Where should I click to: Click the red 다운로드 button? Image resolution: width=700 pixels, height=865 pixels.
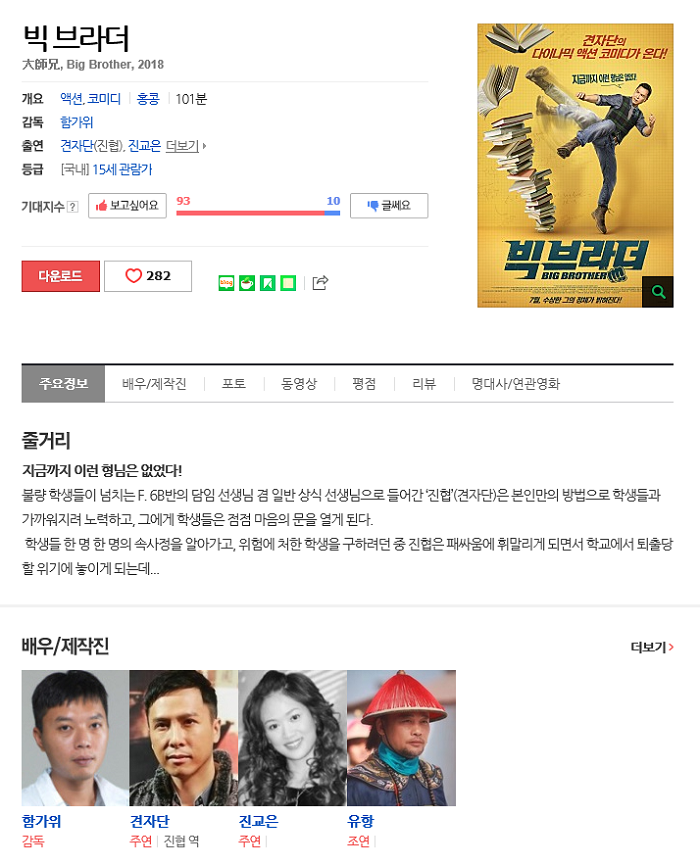tap(61, 276)
